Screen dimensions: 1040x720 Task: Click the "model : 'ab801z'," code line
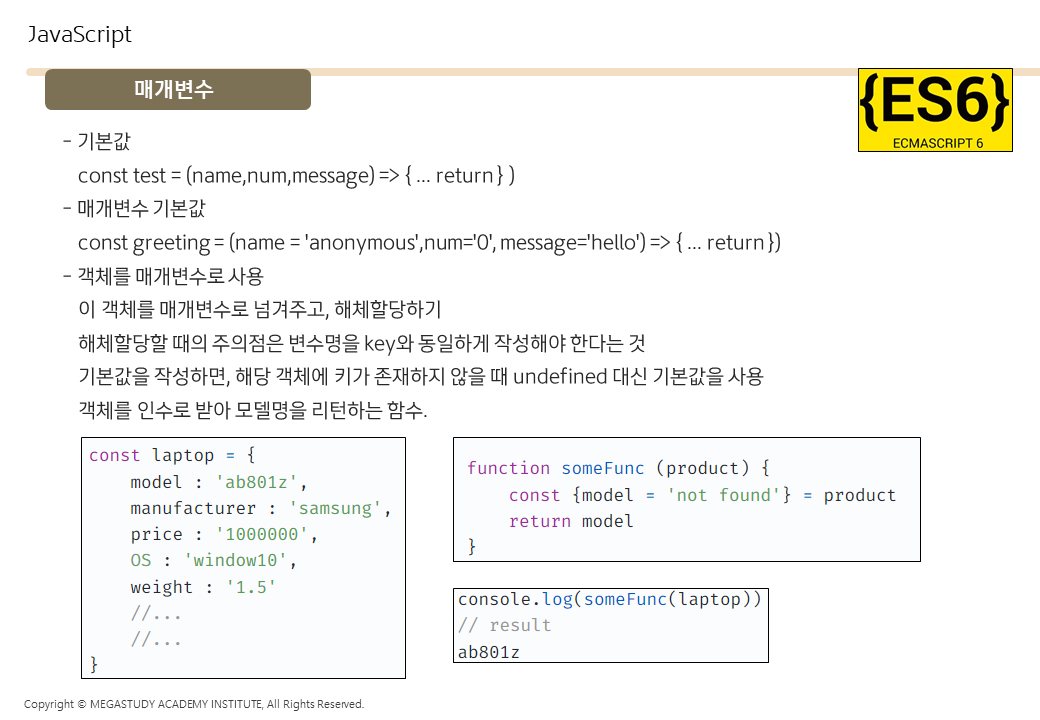click(x=219, y=482)
